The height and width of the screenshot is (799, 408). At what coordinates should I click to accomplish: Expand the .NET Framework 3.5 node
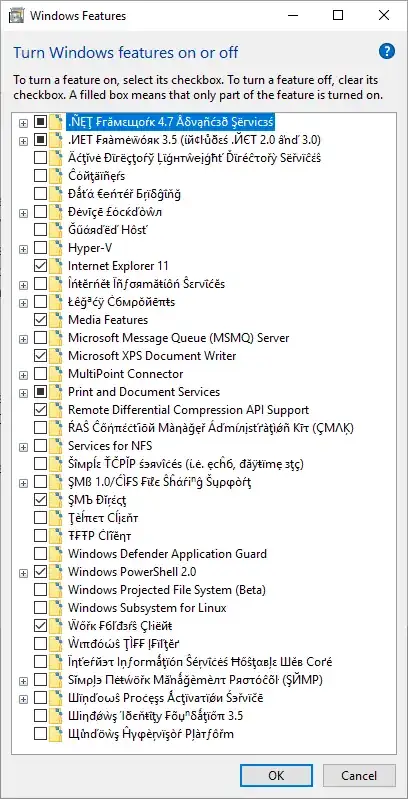click(23, 141)
